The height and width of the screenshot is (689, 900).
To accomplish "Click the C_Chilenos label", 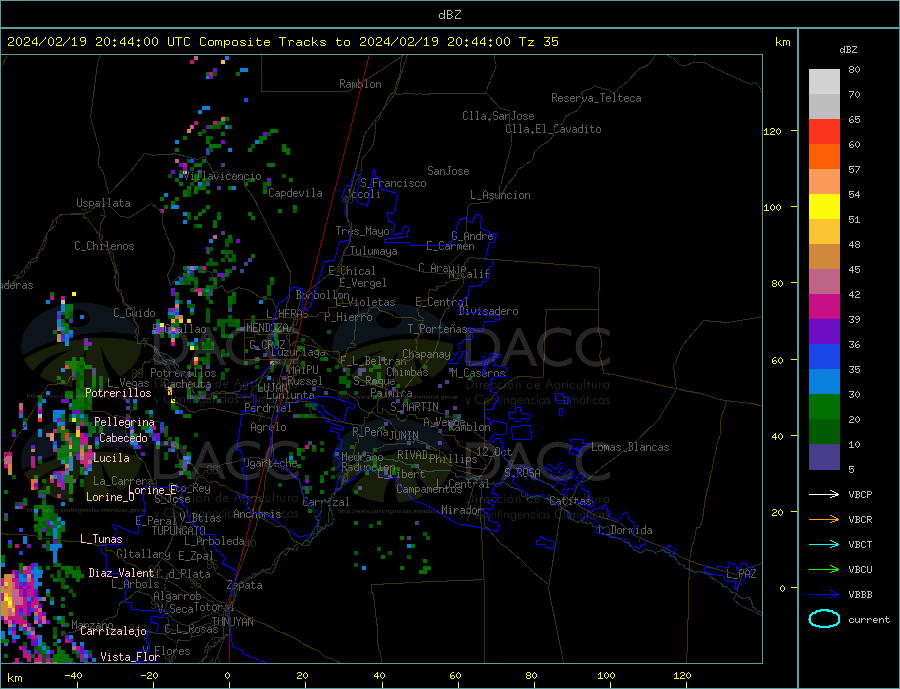I will [x=104, y=246].
